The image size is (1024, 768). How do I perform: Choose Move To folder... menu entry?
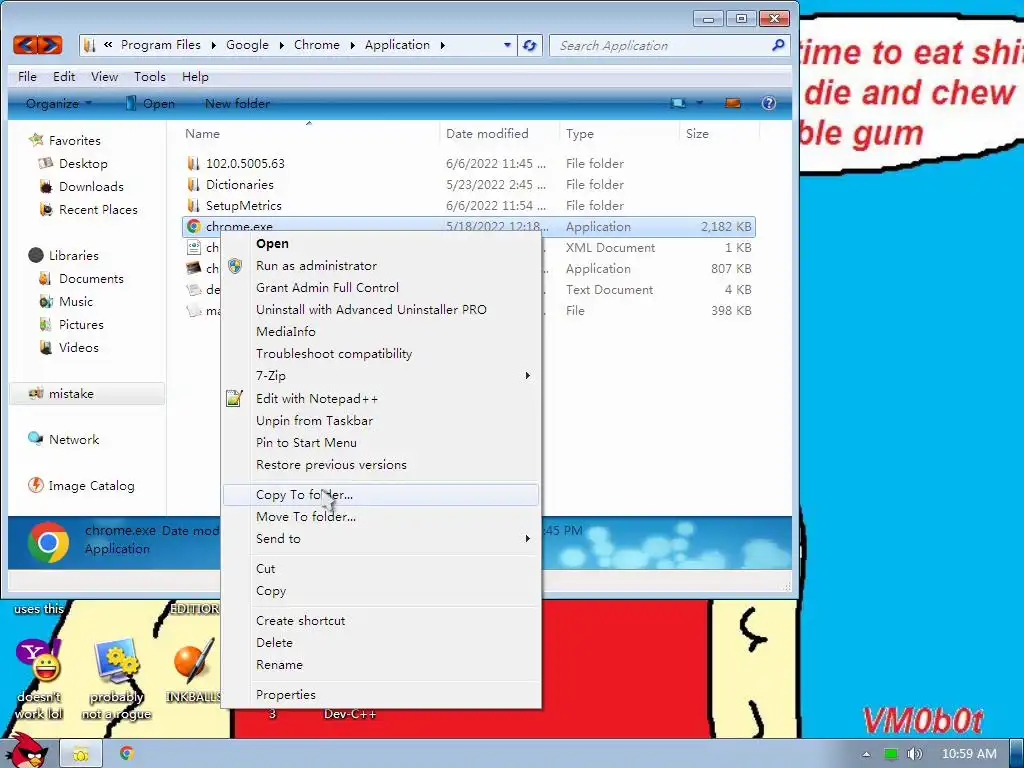(x=381, y=517)
